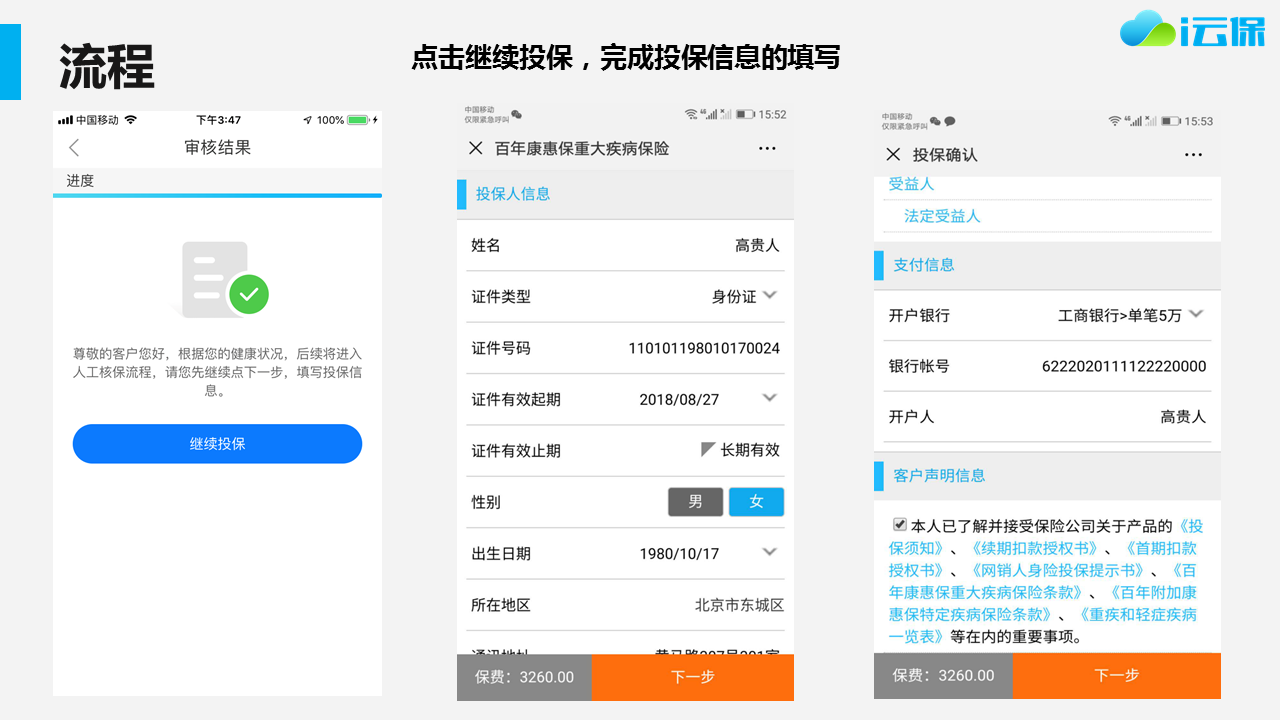Click the 云保 cloud logo
The height and width of the screenshot is (720, 1280).
[x=1192, y=30]
